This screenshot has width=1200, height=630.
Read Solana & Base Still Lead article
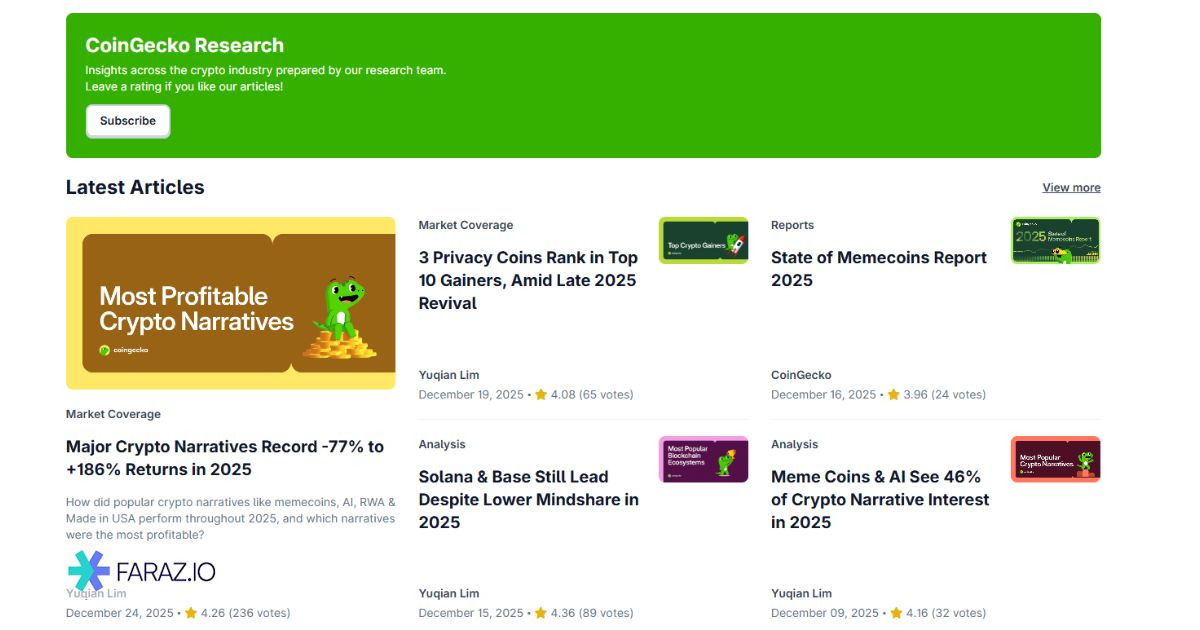click(x=528, y=499)
